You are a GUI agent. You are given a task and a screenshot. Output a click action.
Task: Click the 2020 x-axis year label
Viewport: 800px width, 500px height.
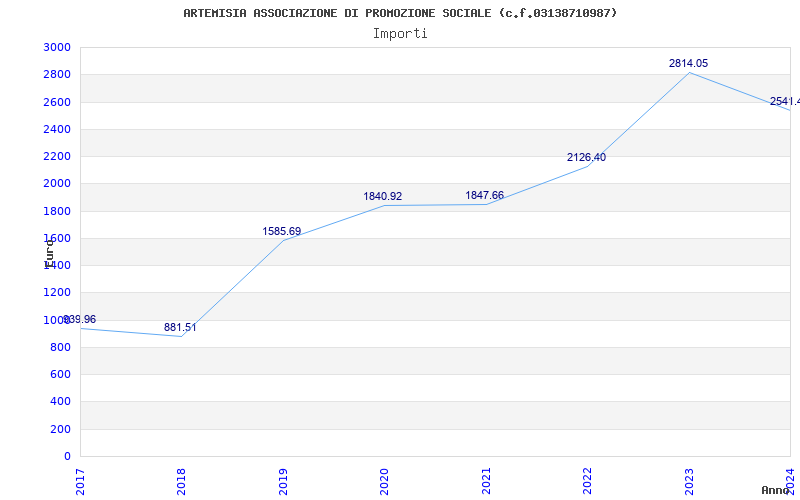coord(384,481)
